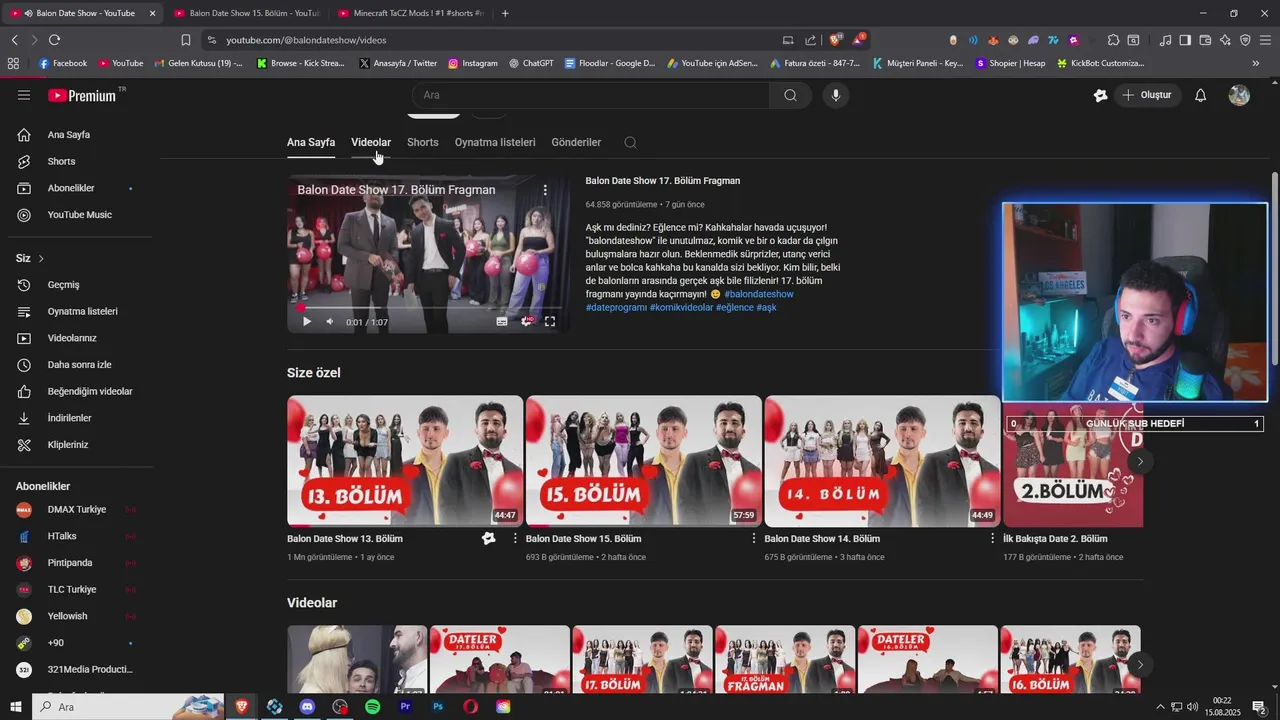The height and width of the screenshot is (720, 1280).
Task: Open new browser tab plus button
Action: point(505,13)
